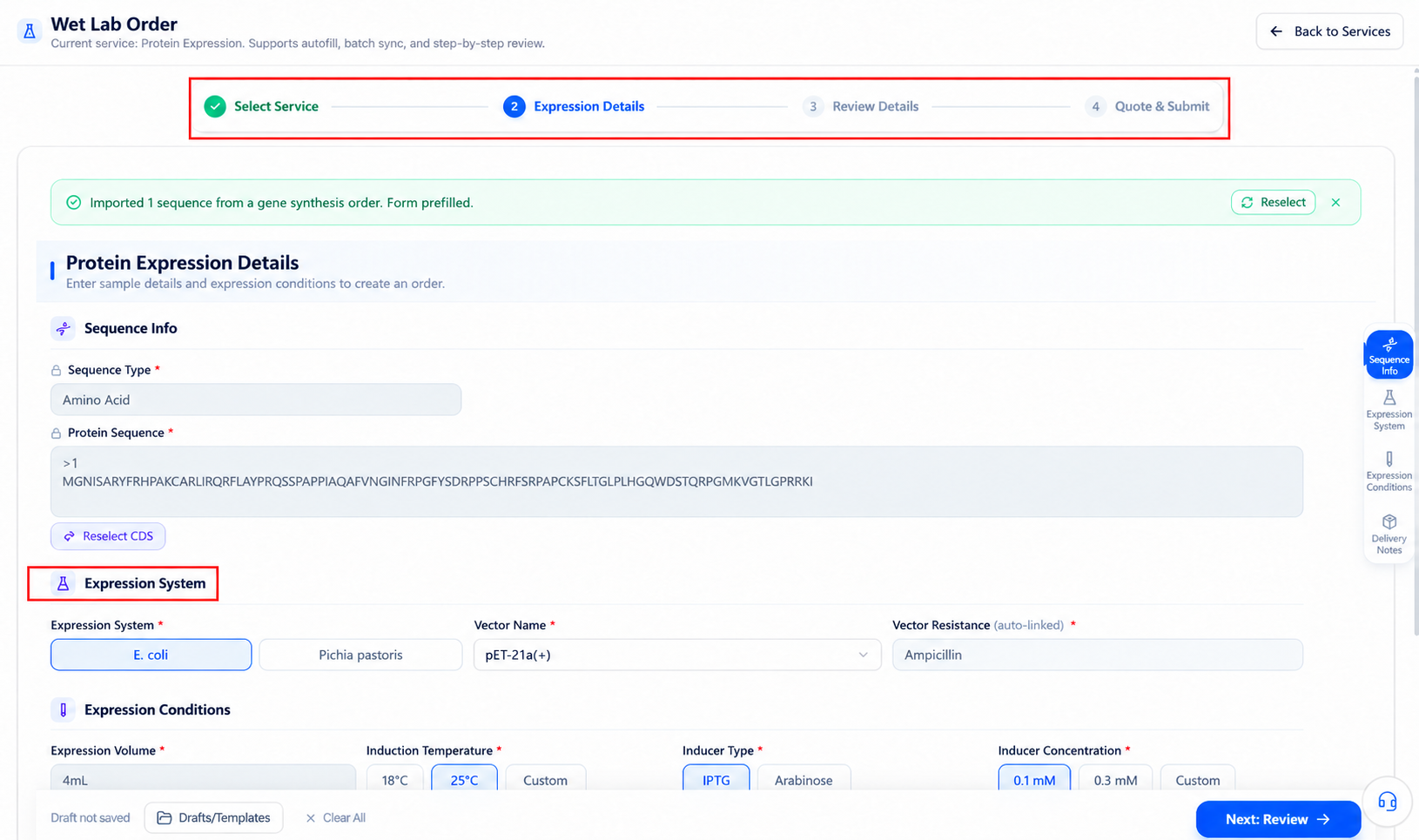Click the step 4 circle for Quote & Submit

[1095, 106]
